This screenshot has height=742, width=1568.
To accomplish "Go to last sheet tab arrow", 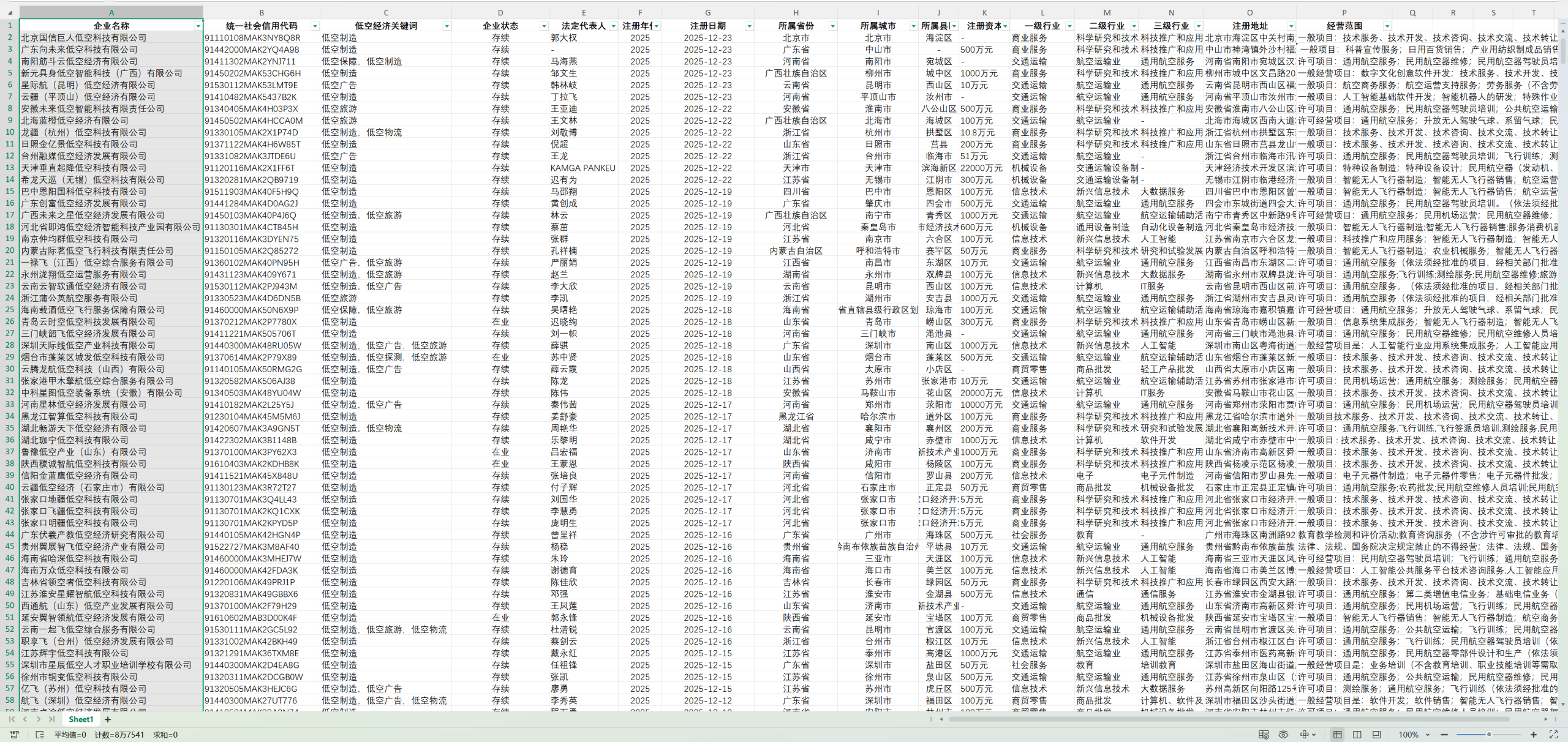I will click(52, 719).
